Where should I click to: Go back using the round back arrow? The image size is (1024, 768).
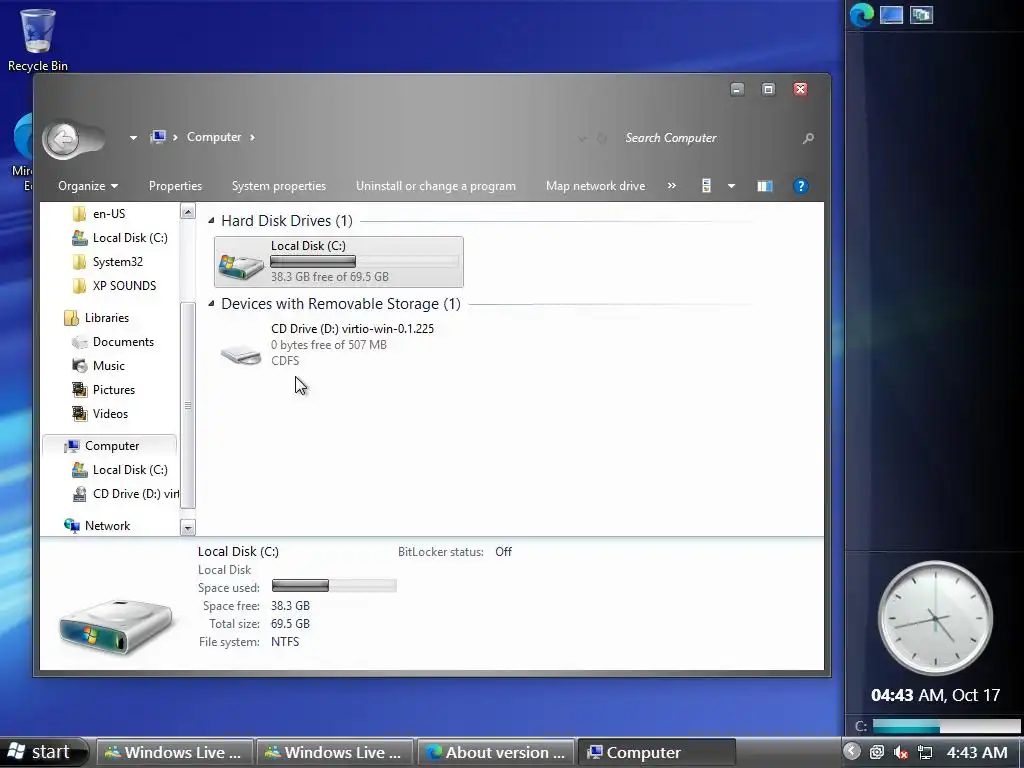pos(65,138)
